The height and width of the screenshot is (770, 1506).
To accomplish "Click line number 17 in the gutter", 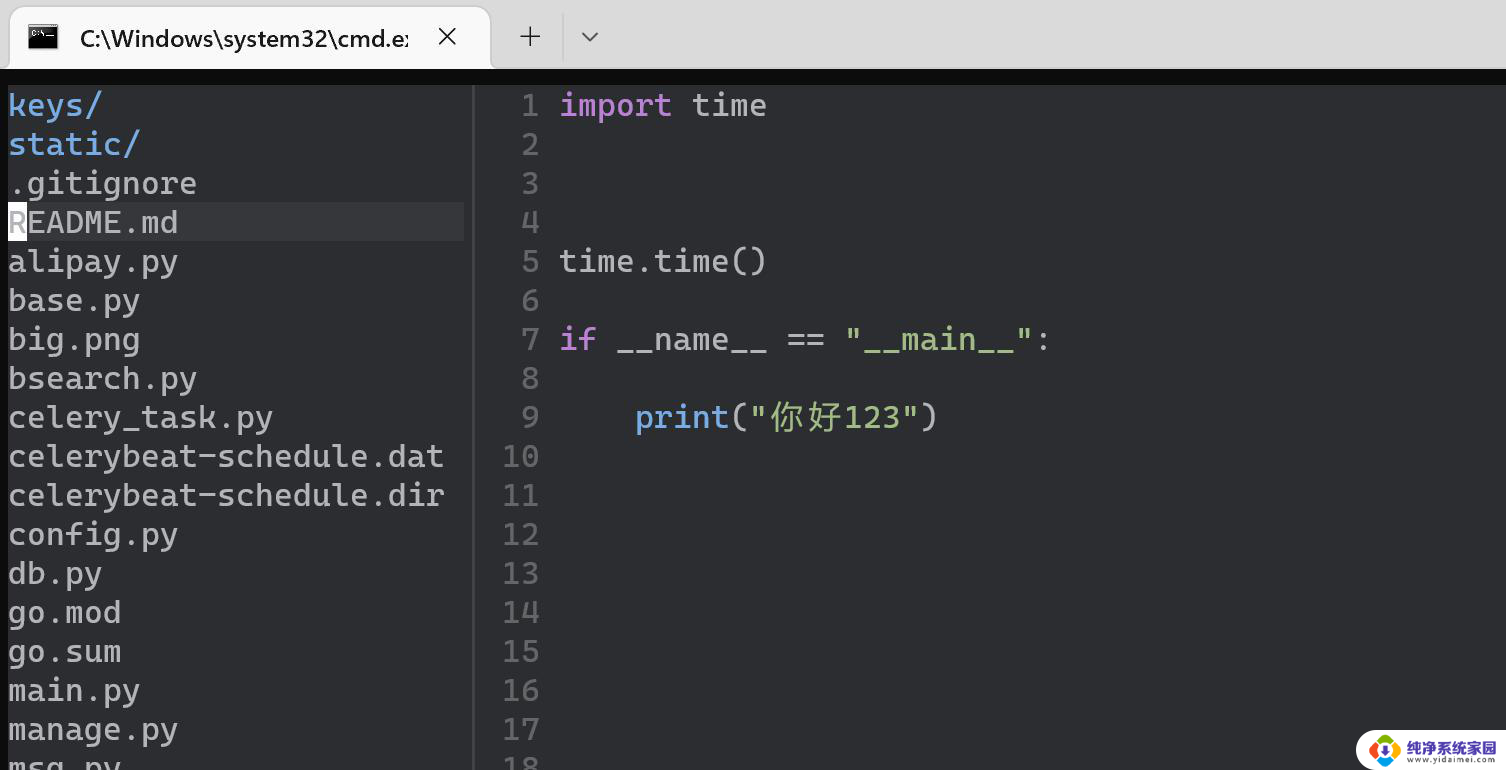I will [x=520, y=730].
